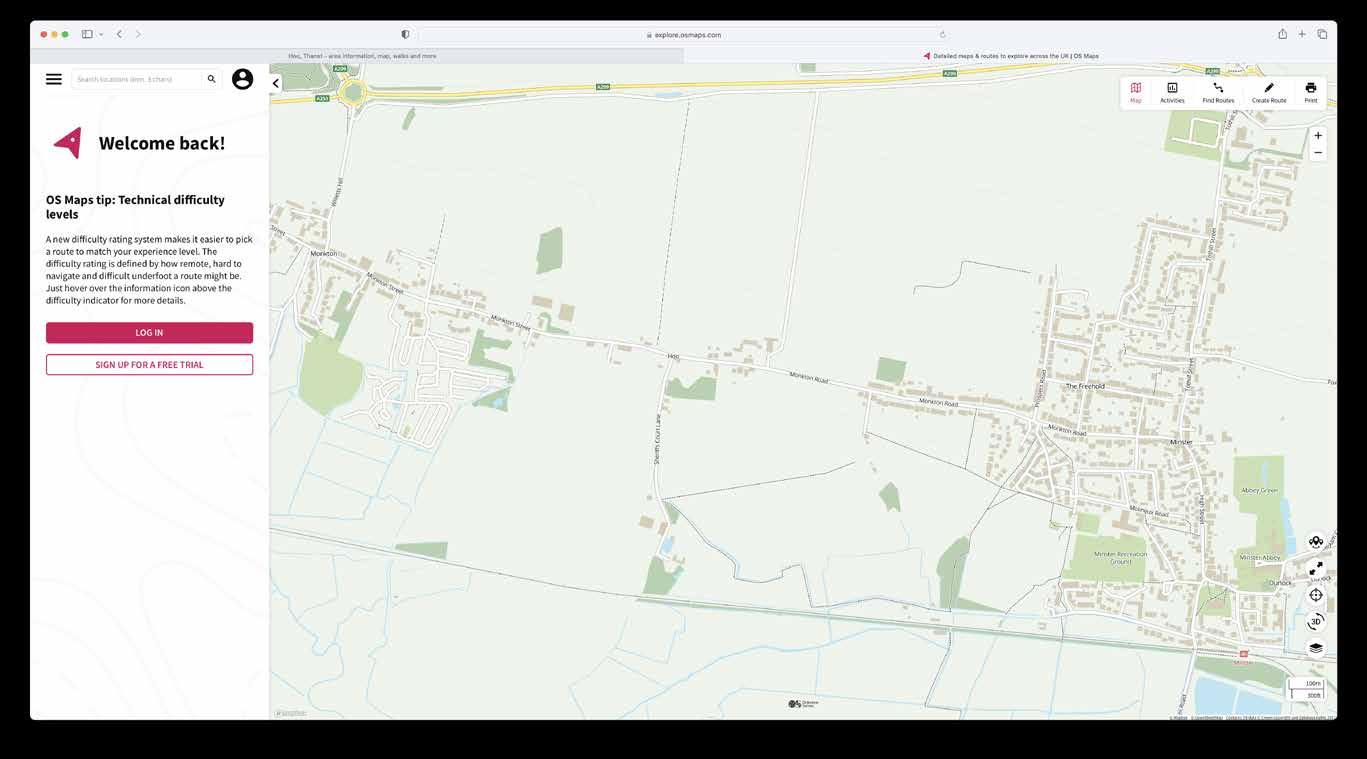Viewport: 1367px width, 759px height.
Task: Locate me with the crosshair icon
Action: click(1316, 595)
